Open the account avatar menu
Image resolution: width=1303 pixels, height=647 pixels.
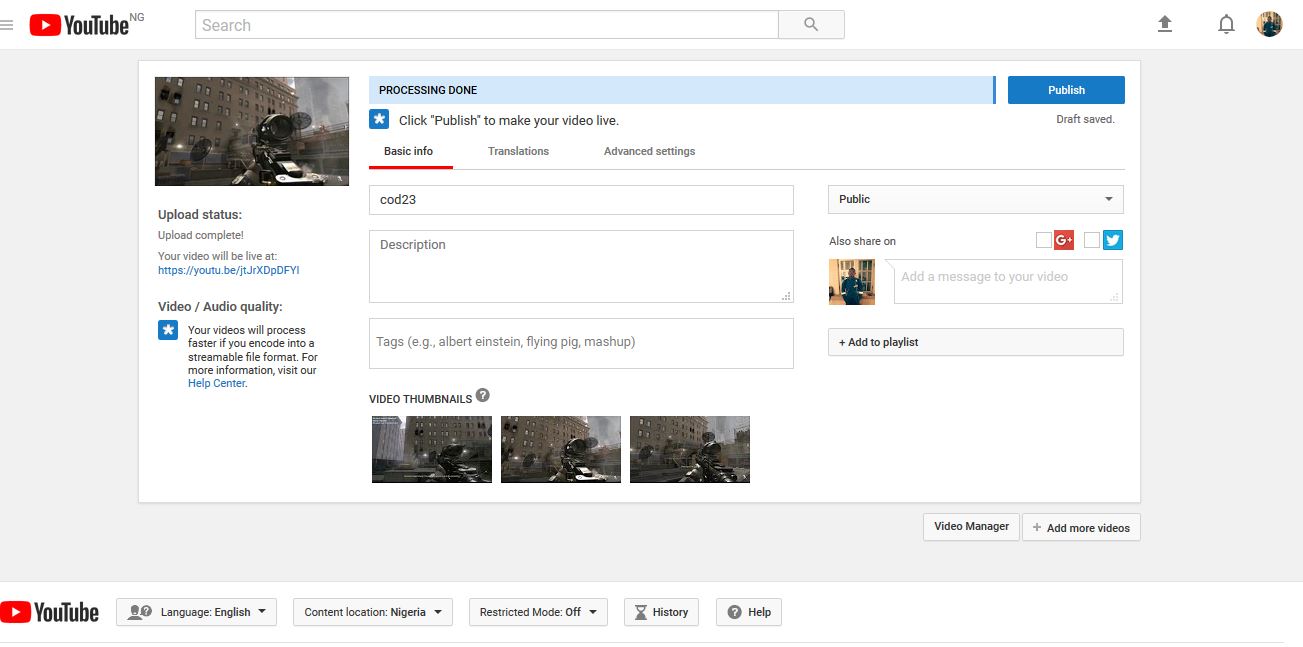click(x=1269, y=25)
